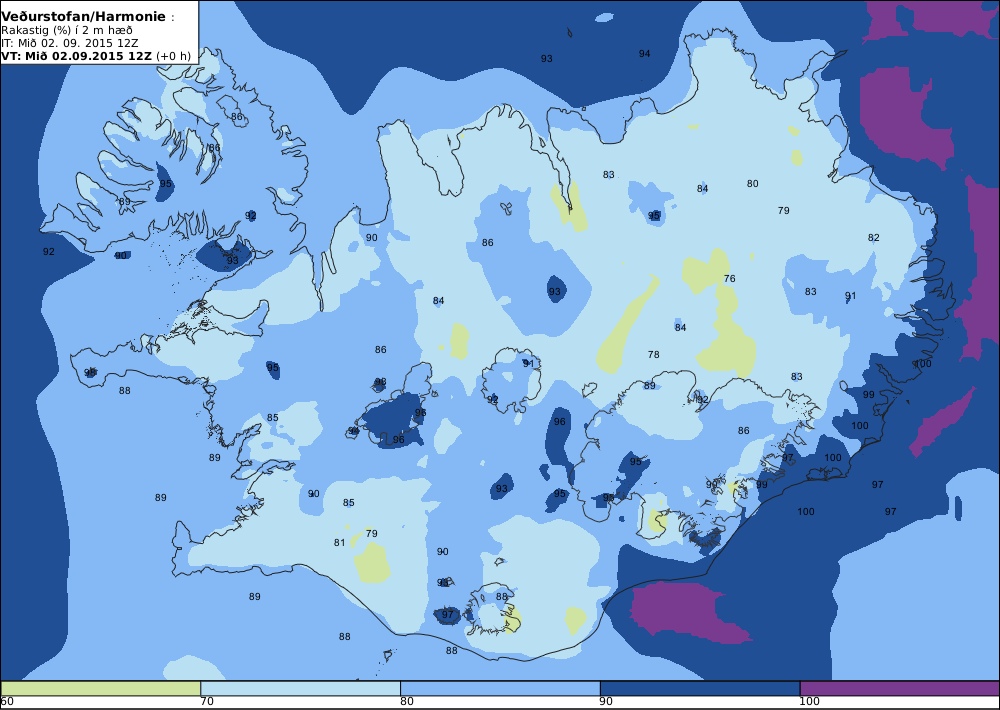The height and width of the screenshot is (710, 1000).
Task: Click the legend scale label '60'
Action: [x=7, y=702]
